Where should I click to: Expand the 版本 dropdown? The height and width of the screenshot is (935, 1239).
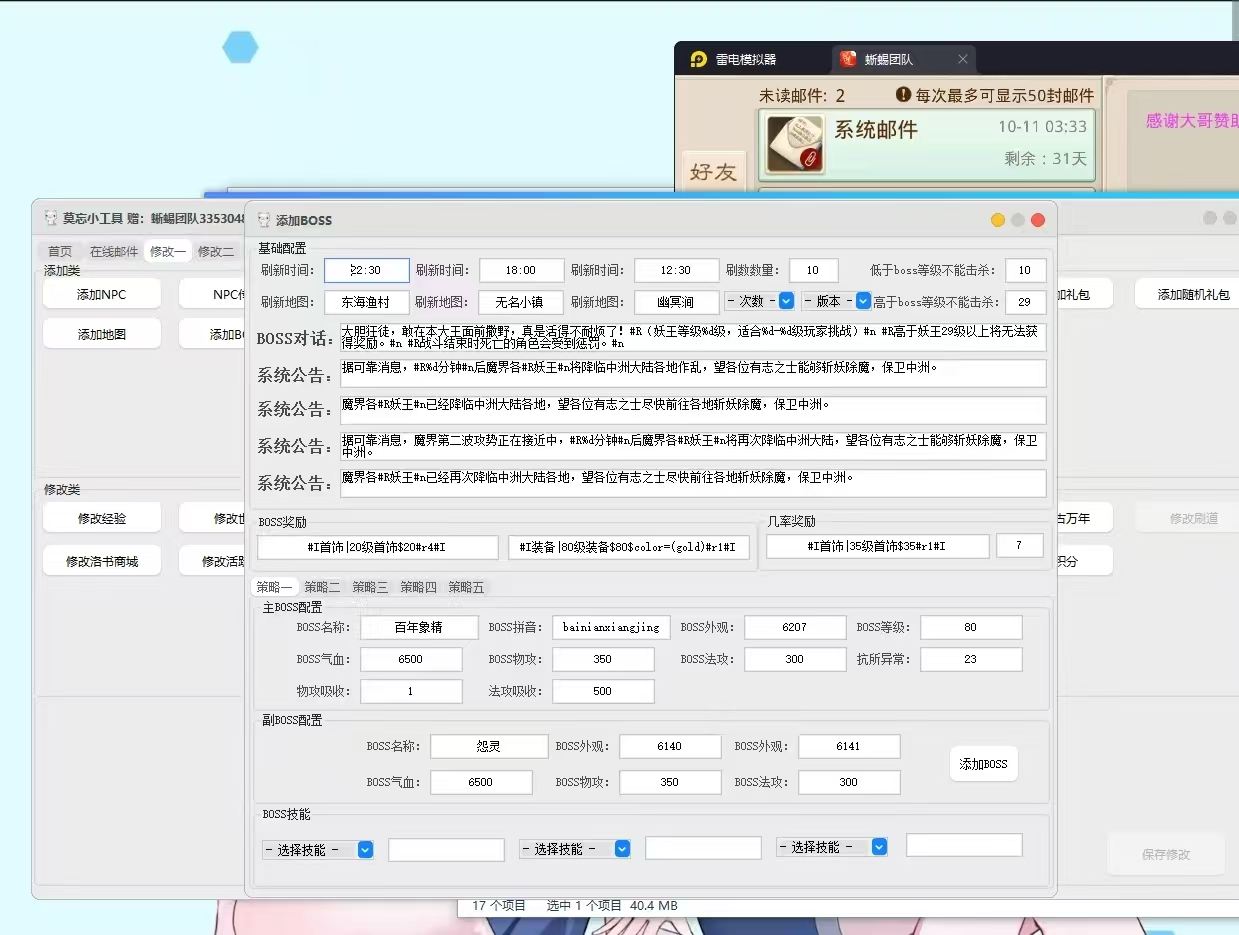click(x=863, y=301)
